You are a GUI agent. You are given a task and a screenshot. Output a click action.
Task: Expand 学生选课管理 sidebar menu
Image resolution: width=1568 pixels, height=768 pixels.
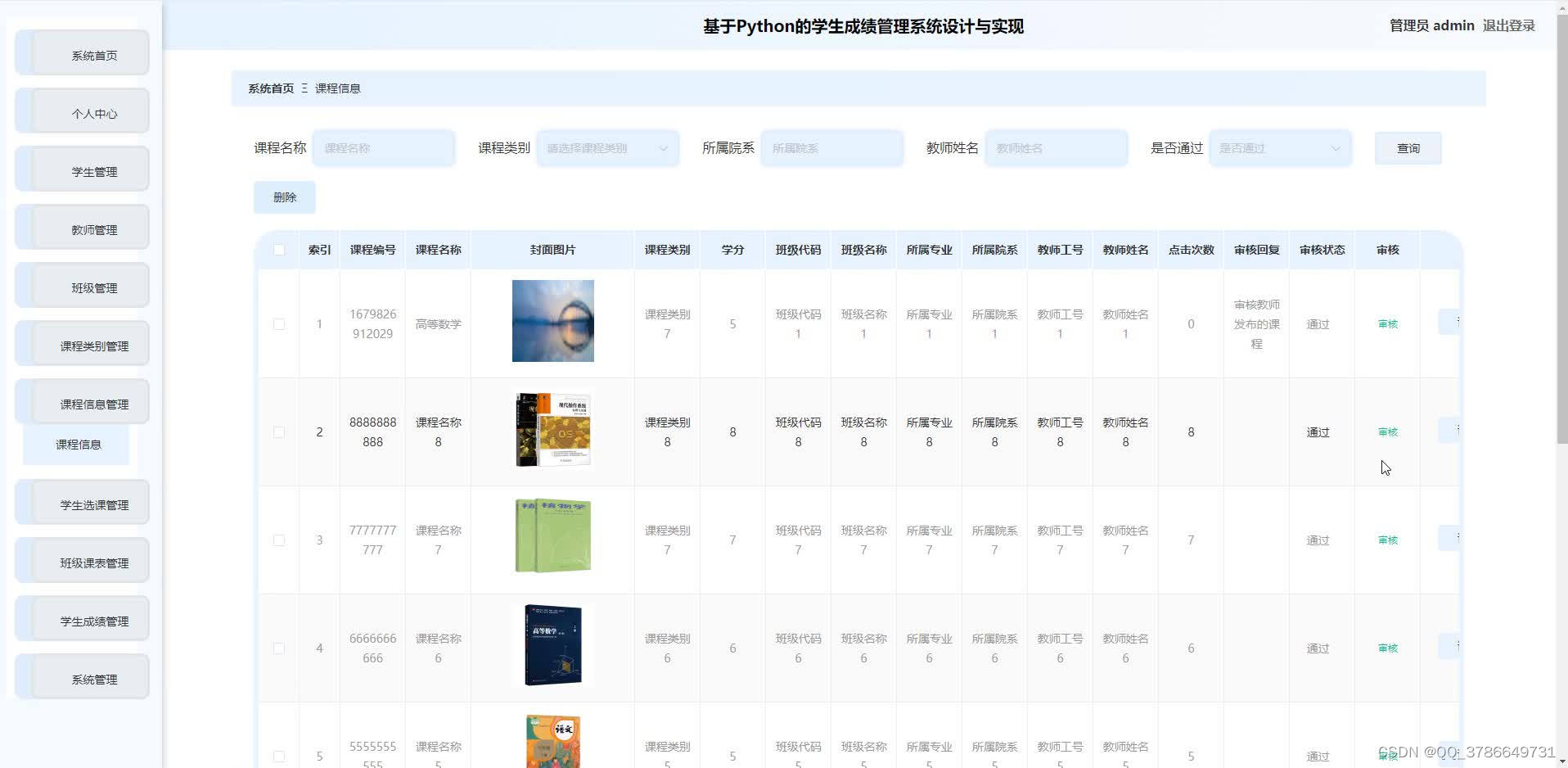pos(82,504)
